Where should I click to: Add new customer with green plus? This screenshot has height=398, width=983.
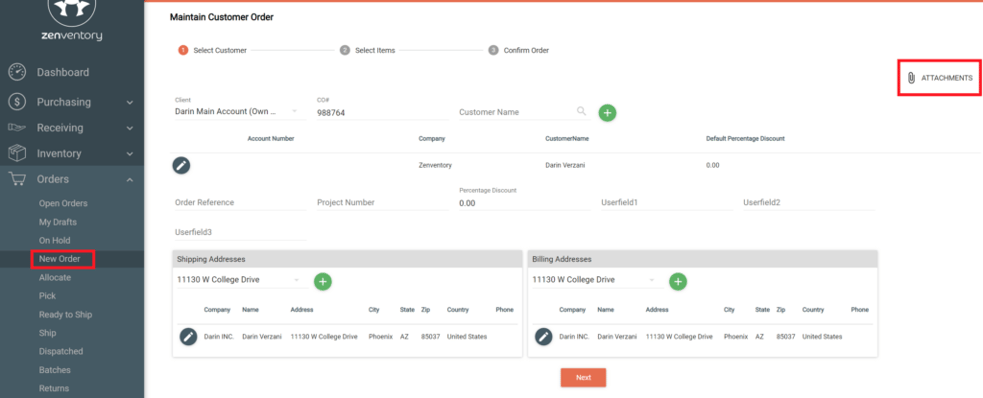607,113
